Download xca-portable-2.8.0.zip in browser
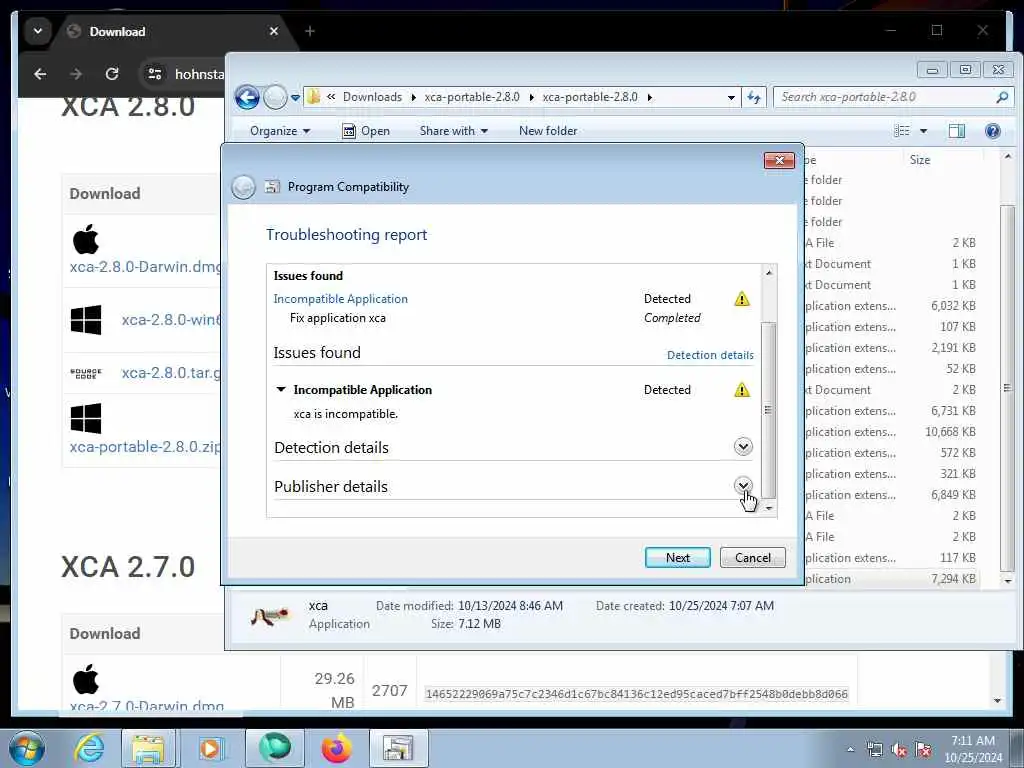The image size is (1024, 768). click(146, 447)
